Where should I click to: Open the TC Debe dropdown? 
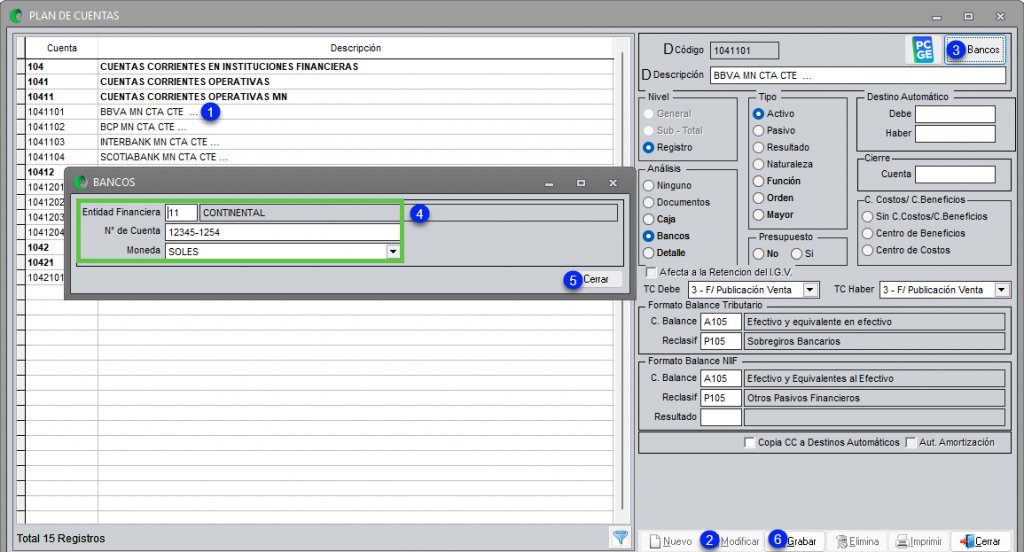coord(810,289)
